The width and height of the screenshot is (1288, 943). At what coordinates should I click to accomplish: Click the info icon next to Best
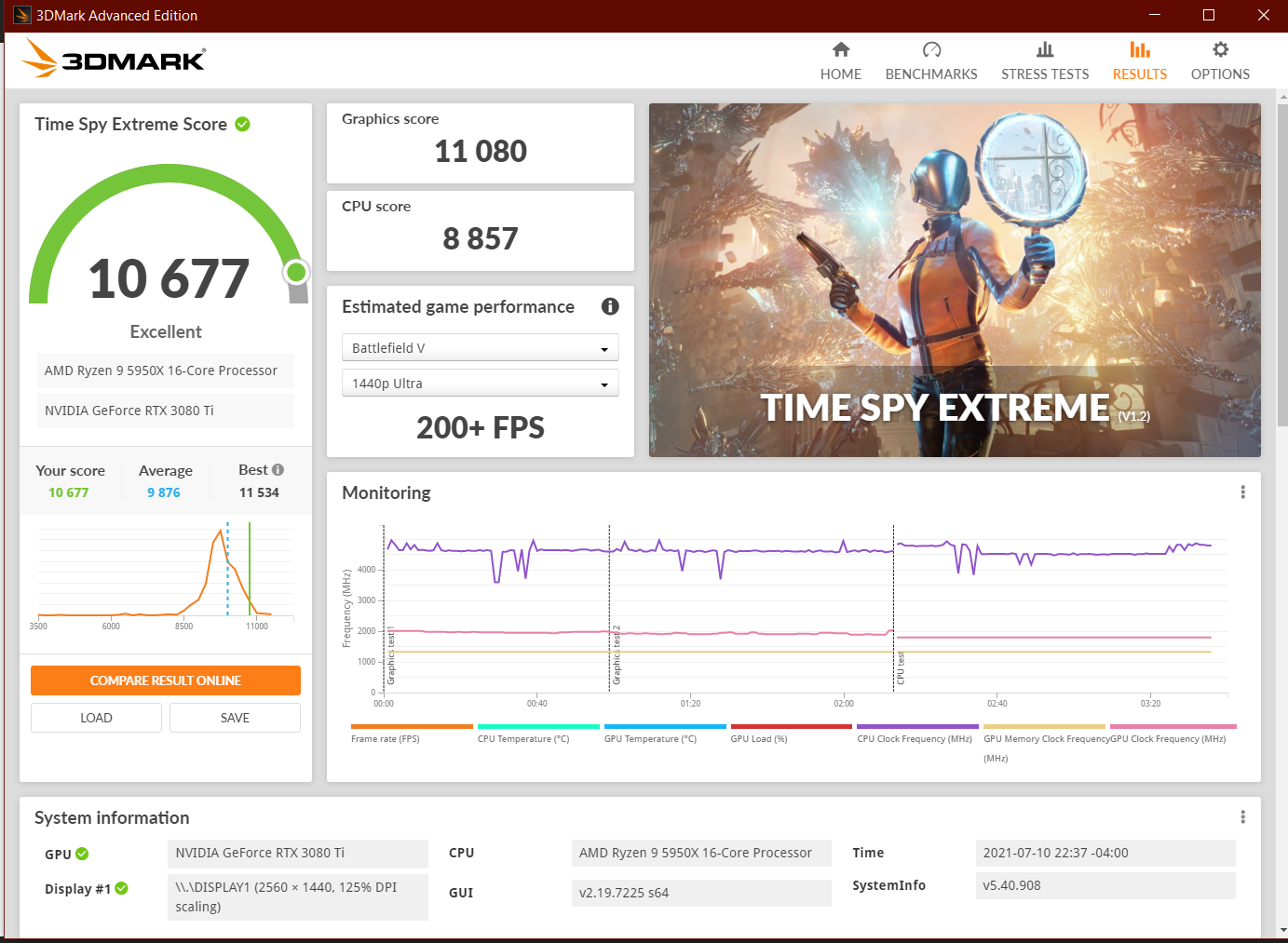pos(278,470)
